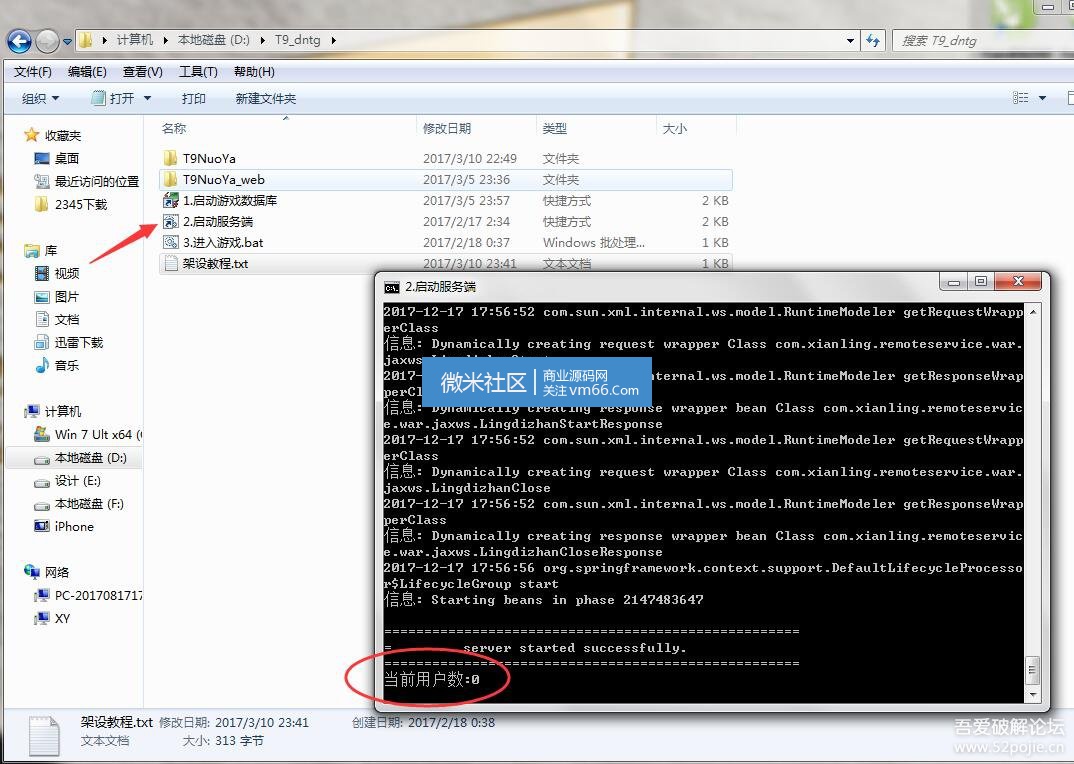Click the Forward navigation arrow button
Viewport: 1074px width, 764px height.
point(47,41)
